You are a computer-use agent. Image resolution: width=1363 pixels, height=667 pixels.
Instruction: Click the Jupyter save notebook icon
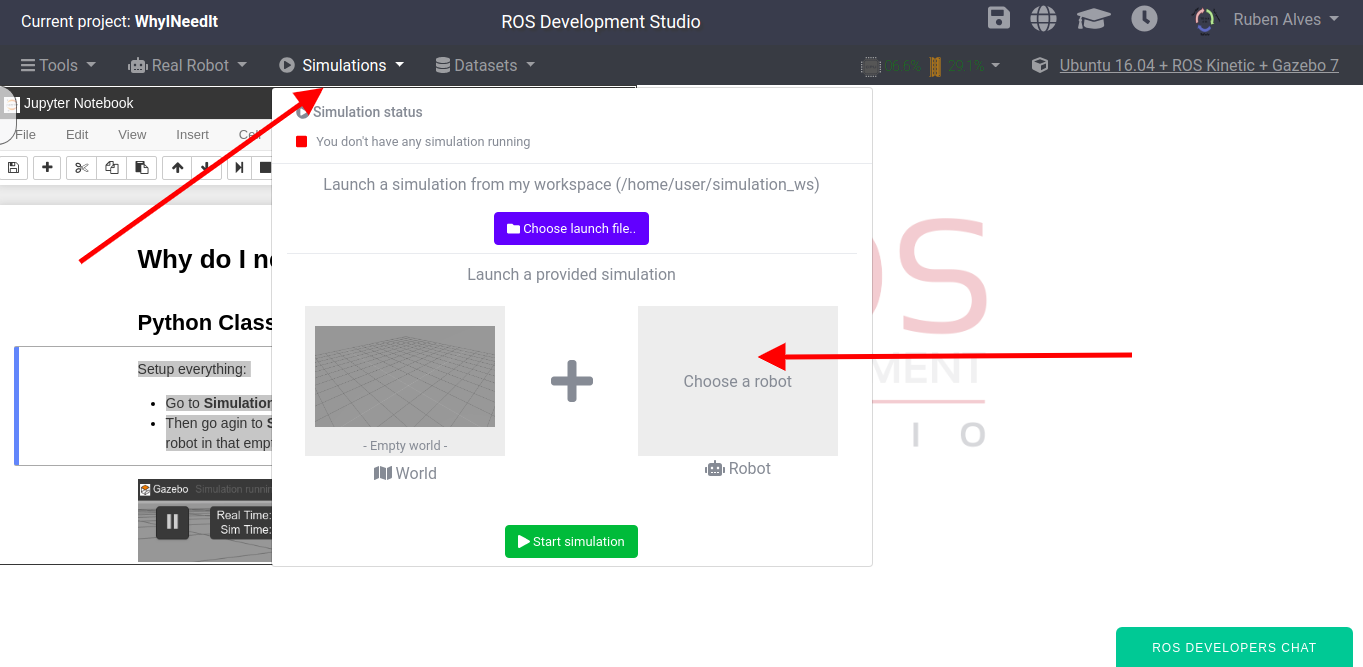pyautogui.click(x=13, y=168)
